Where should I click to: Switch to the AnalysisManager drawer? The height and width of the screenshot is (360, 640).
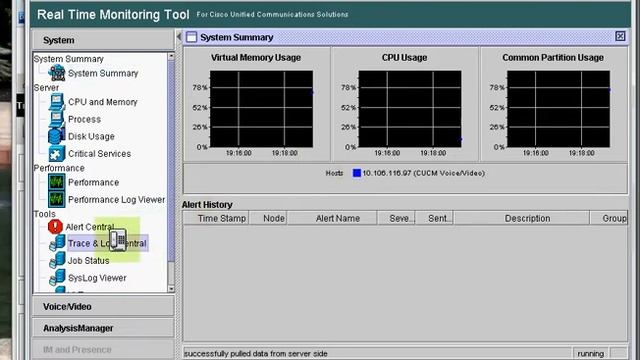coord(103,328)
